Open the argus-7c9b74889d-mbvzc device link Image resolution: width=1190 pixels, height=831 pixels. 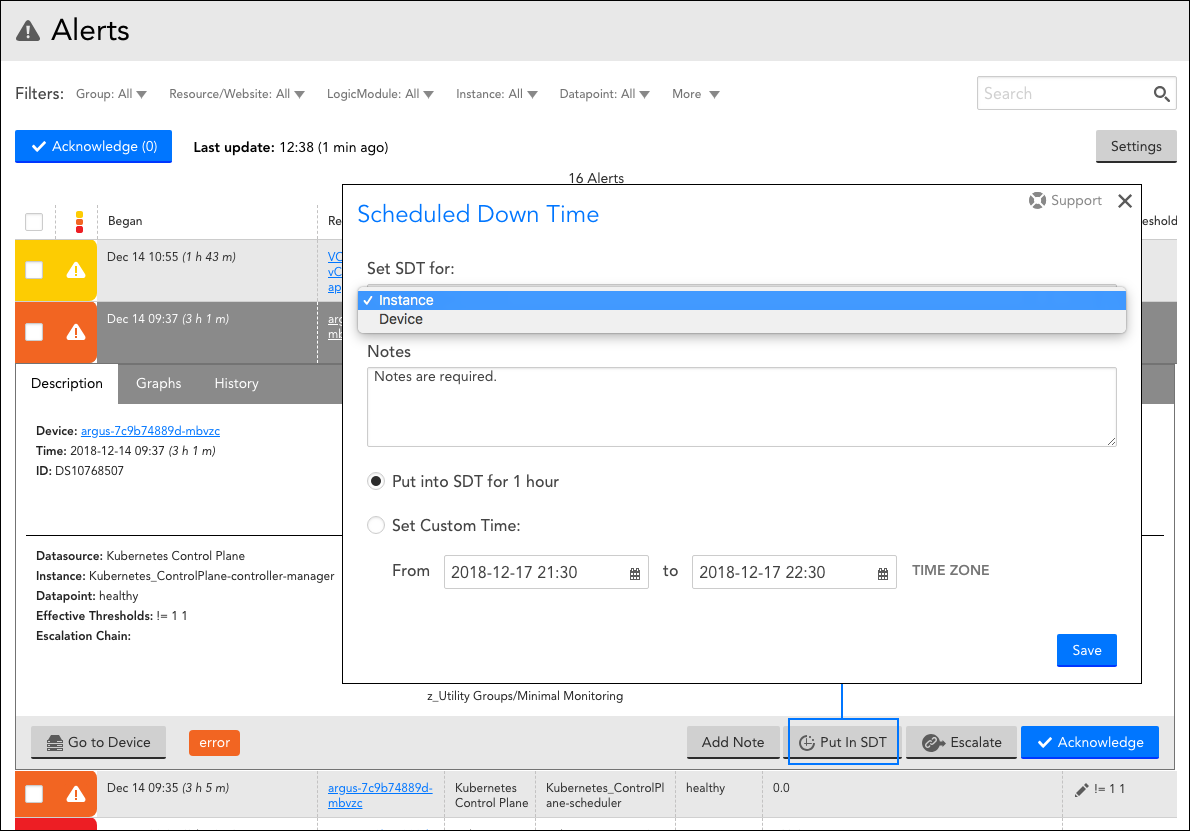(150, 431)
